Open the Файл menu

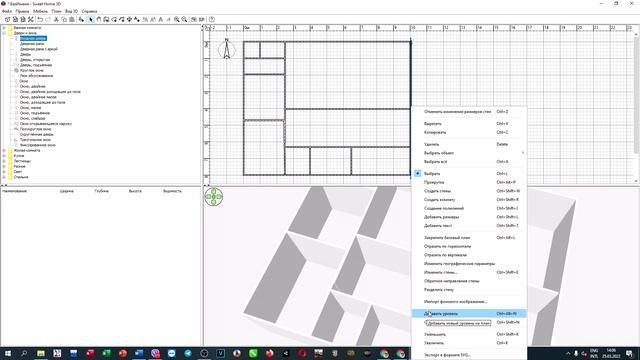[x=7, y=11]
